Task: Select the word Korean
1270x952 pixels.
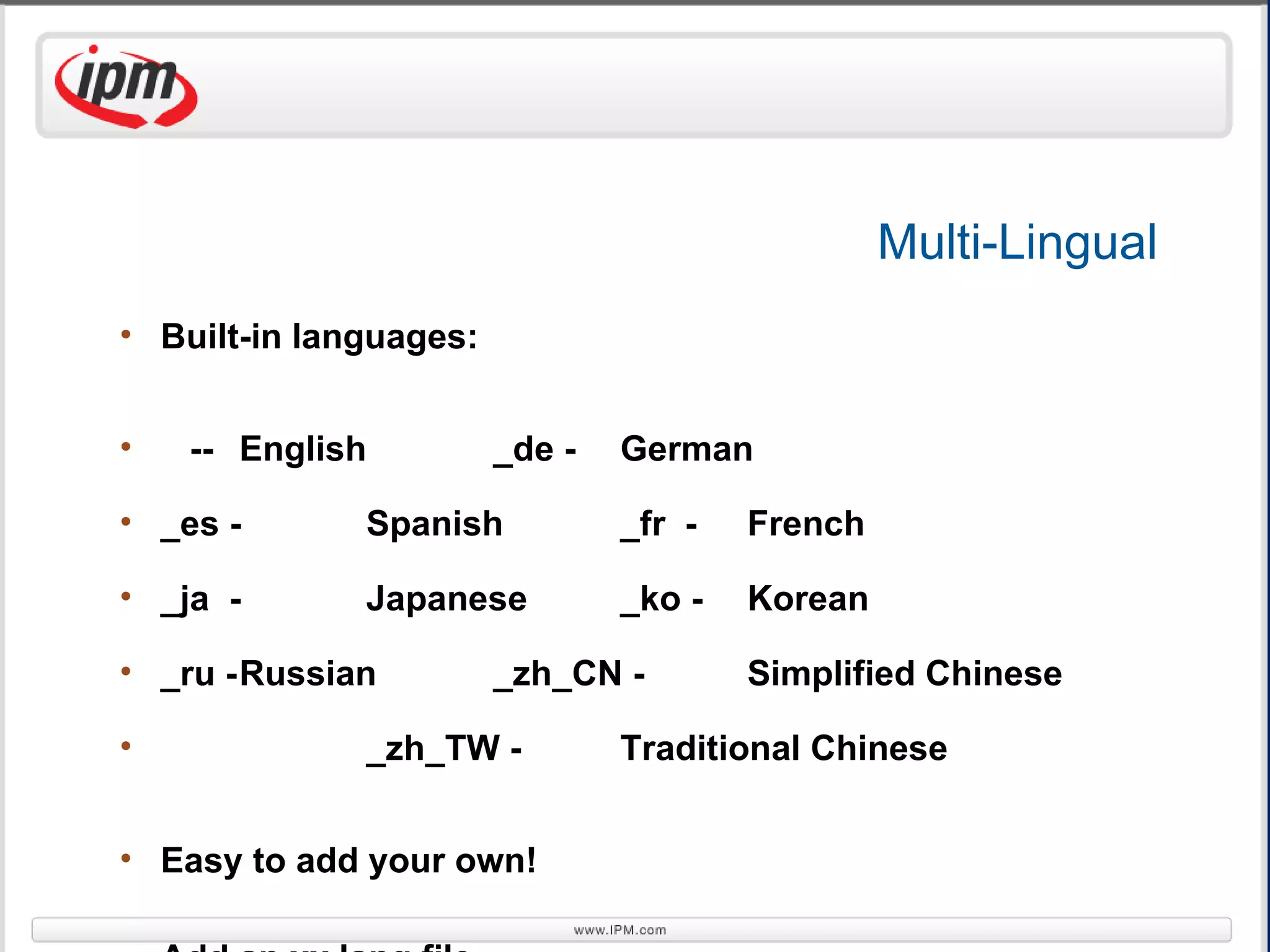Action: tap(807, 599)
